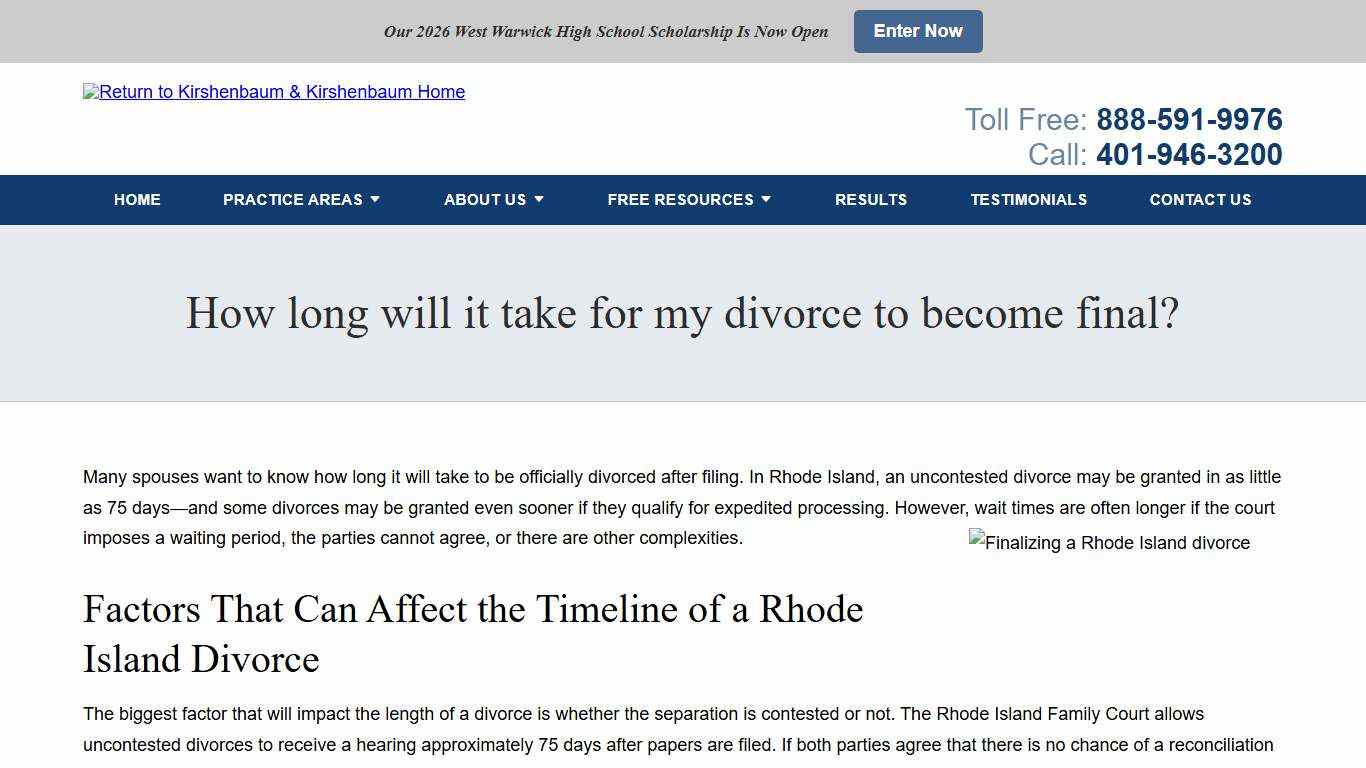Select PRACTICE AREAS in the navigation bar

pos(294,199)
